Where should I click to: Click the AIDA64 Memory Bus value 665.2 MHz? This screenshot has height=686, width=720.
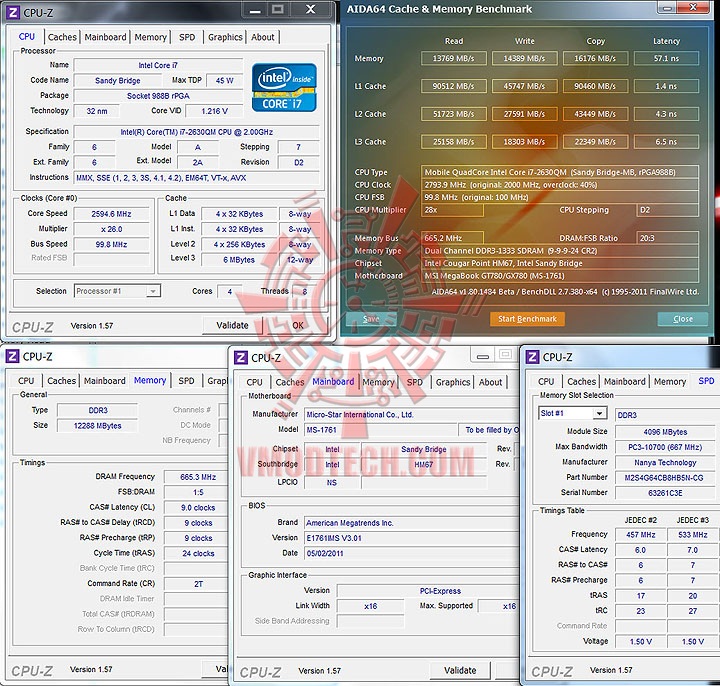pos(452,238)
